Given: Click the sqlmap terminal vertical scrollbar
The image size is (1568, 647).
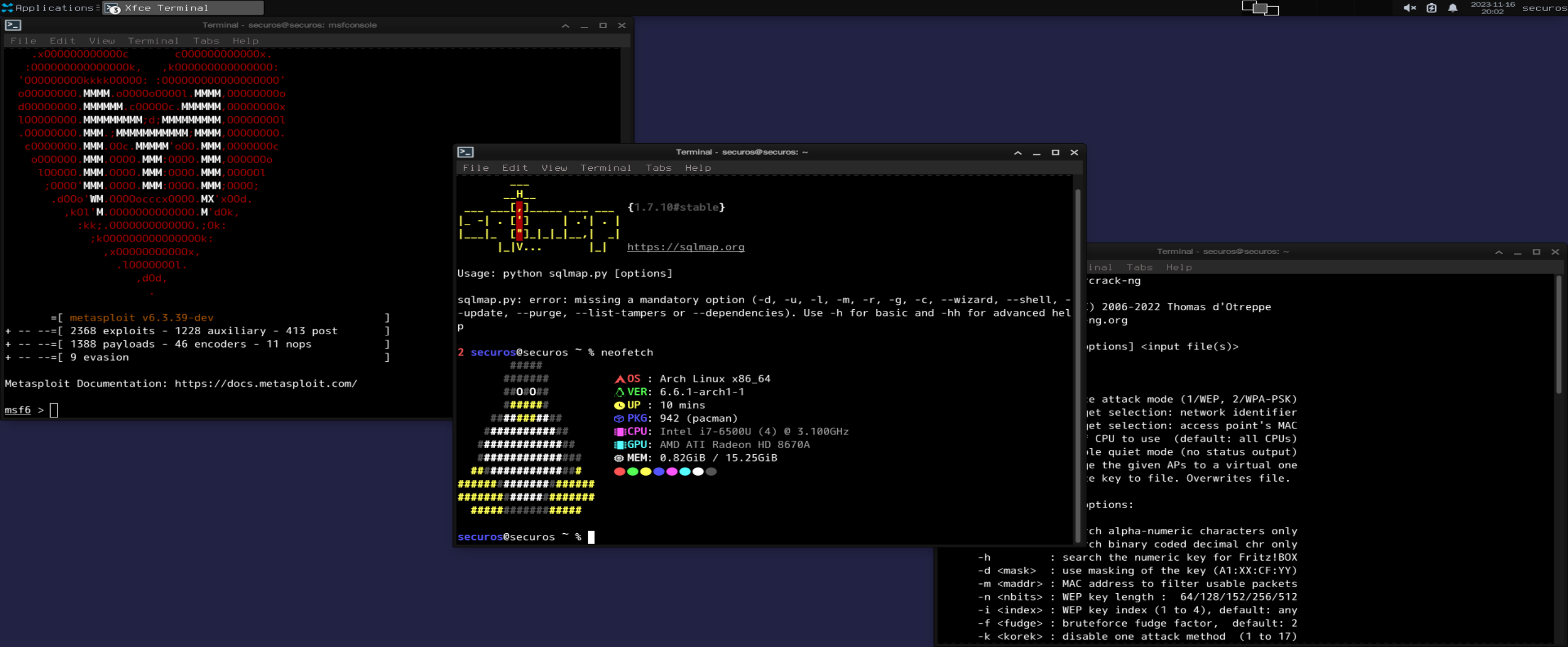Looking at the screenshot, I should [x=1077, y=367].
